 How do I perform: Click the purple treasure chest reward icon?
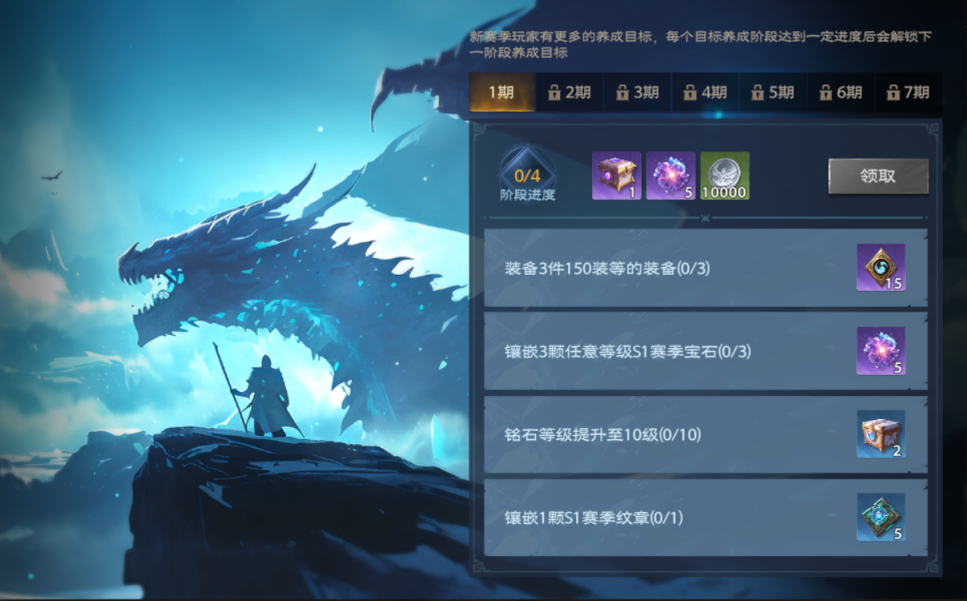click(x=616, y=176)
